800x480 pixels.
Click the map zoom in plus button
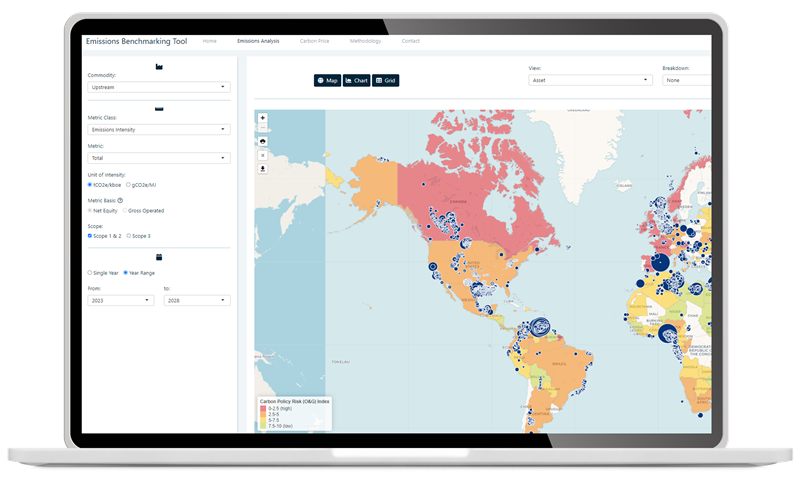click(x=262, y=118)
